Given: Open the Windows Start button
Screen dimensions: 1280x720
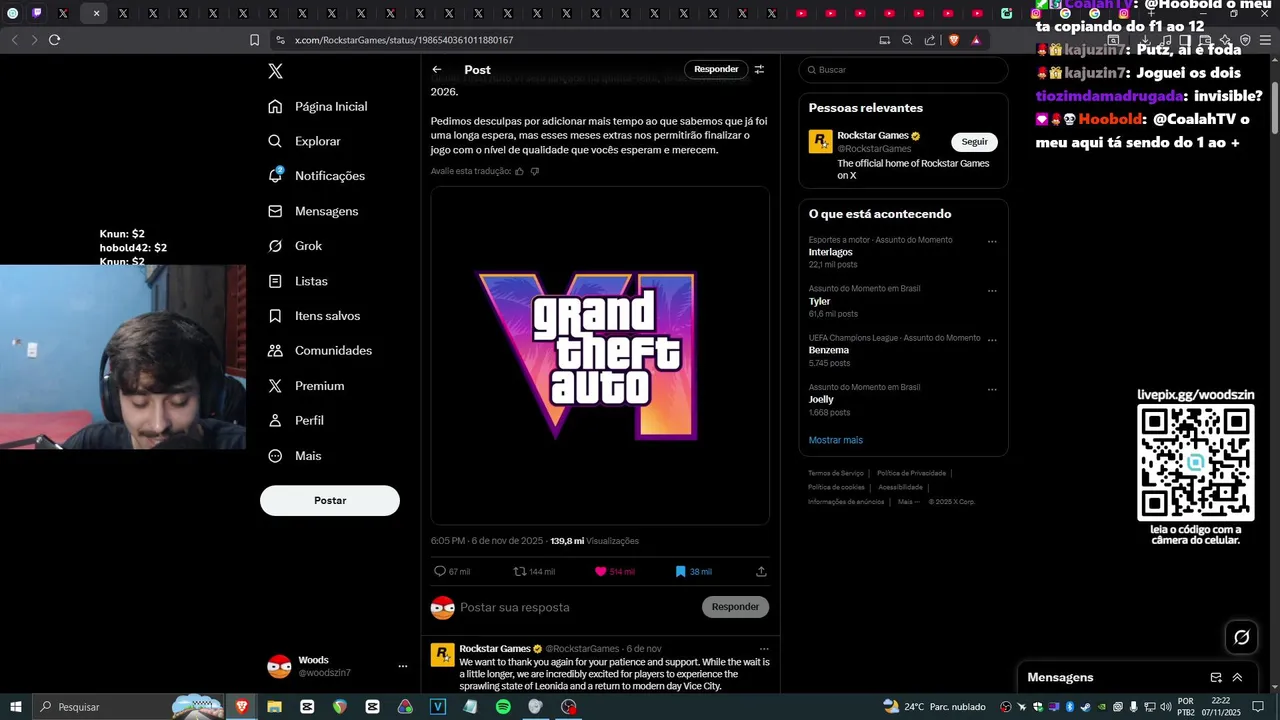Looking at the screenshot, I should (x=16, y=706).
